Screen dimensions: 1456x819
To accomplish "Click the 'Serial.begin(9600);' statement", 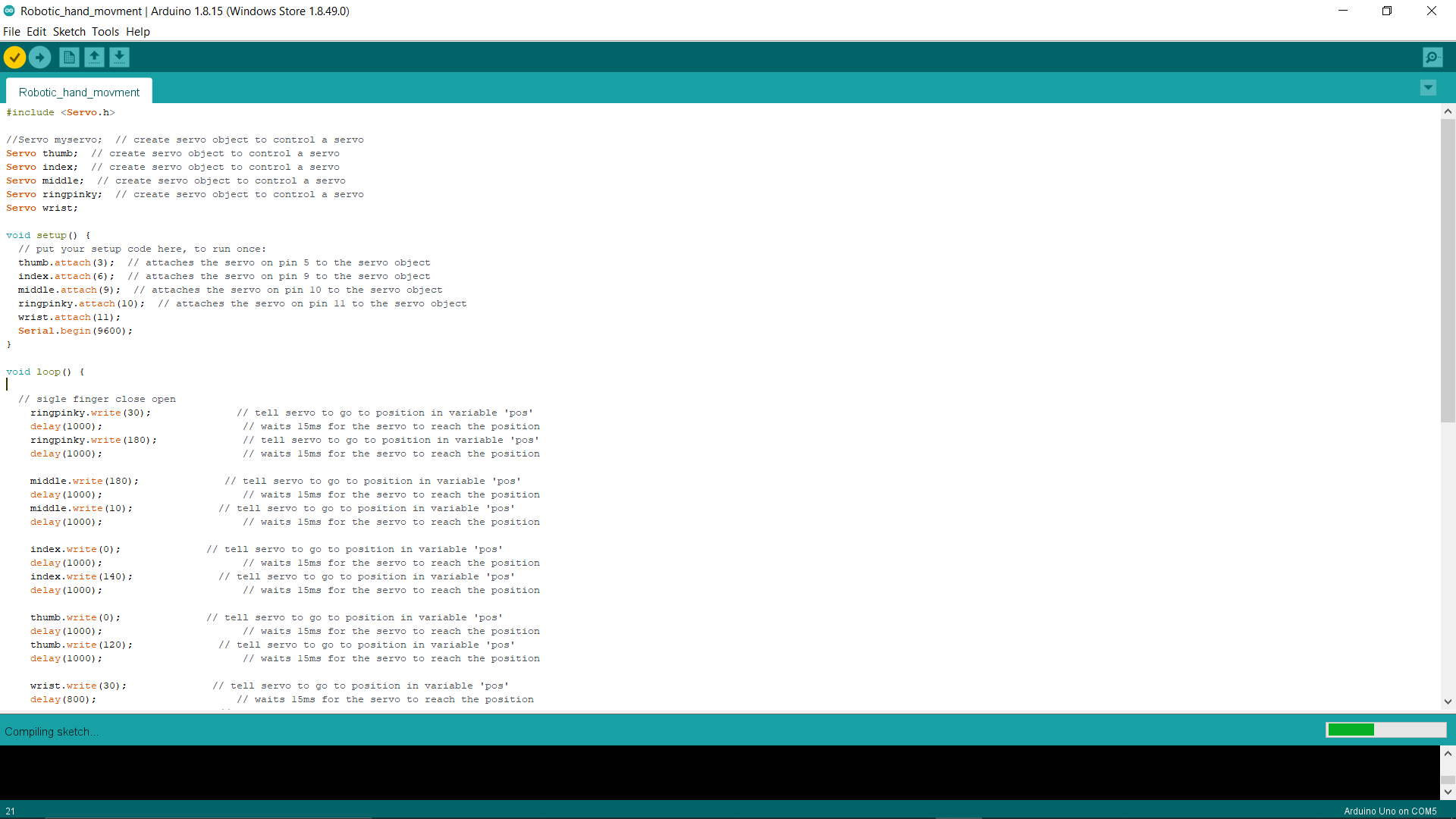I will click(x=75, y=331).
